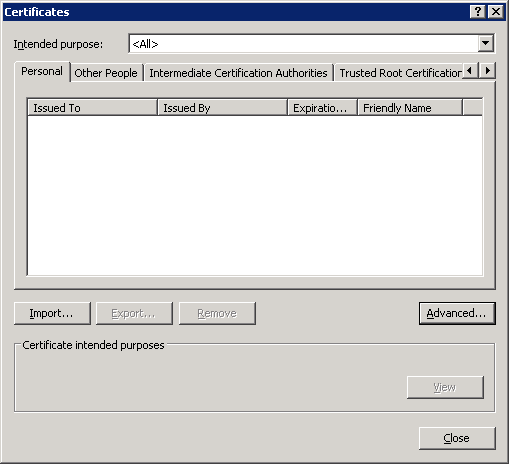Sort by the Issued To column header

tap(92, 107)
